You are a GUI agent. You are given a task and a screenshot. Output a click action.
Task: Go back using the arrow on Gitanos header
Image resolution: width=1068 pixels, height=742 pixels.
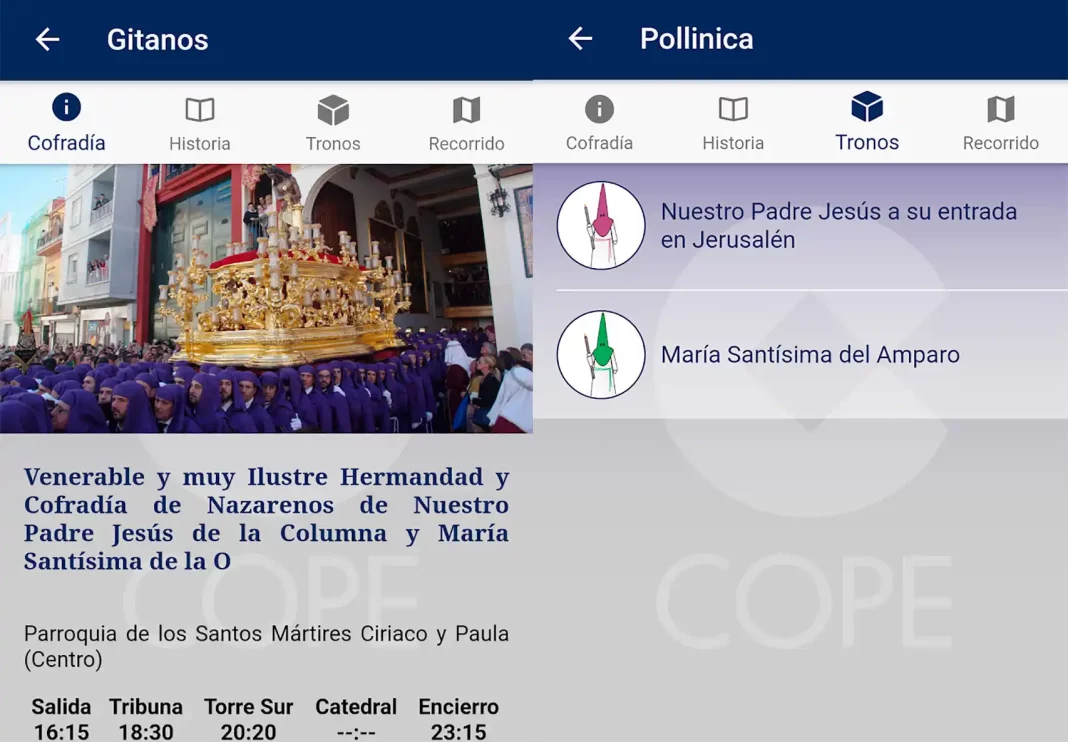(48, 39)
